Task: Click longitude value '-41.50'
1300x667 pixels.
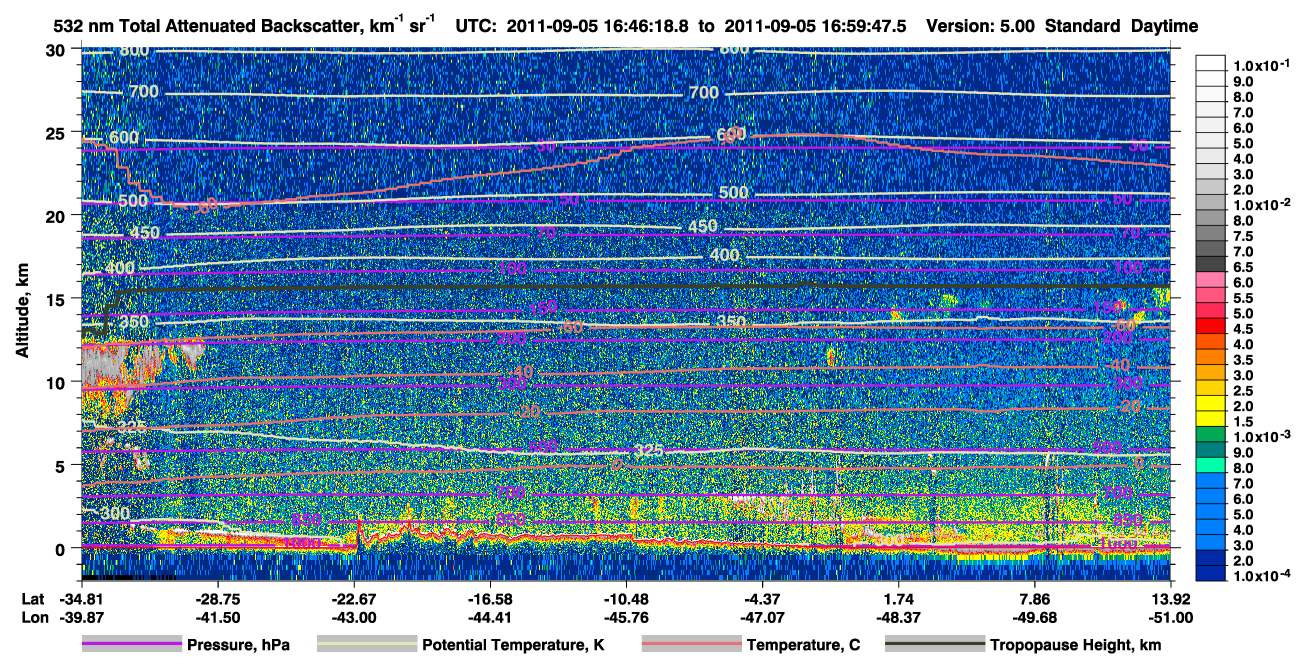Action: 217,617
